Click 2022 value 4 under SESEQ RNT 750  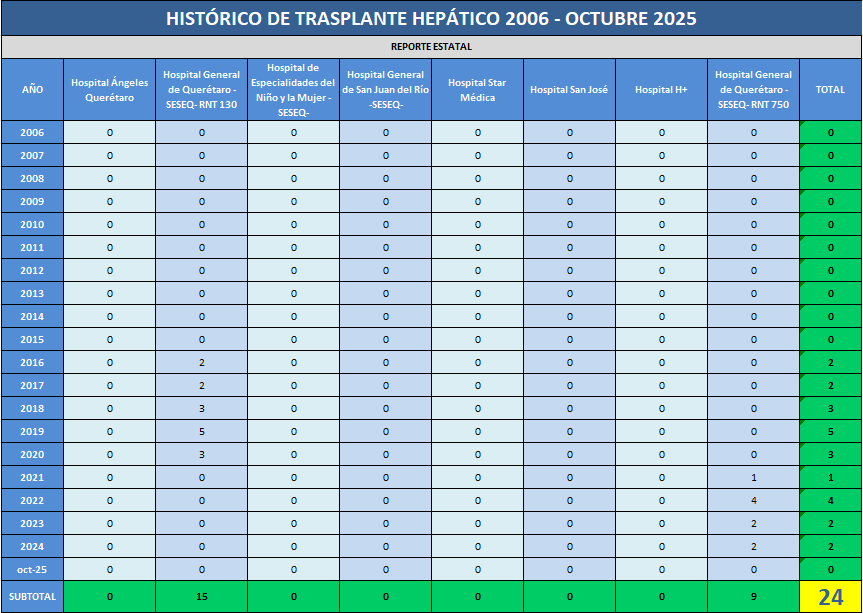(x=754, y=500)
